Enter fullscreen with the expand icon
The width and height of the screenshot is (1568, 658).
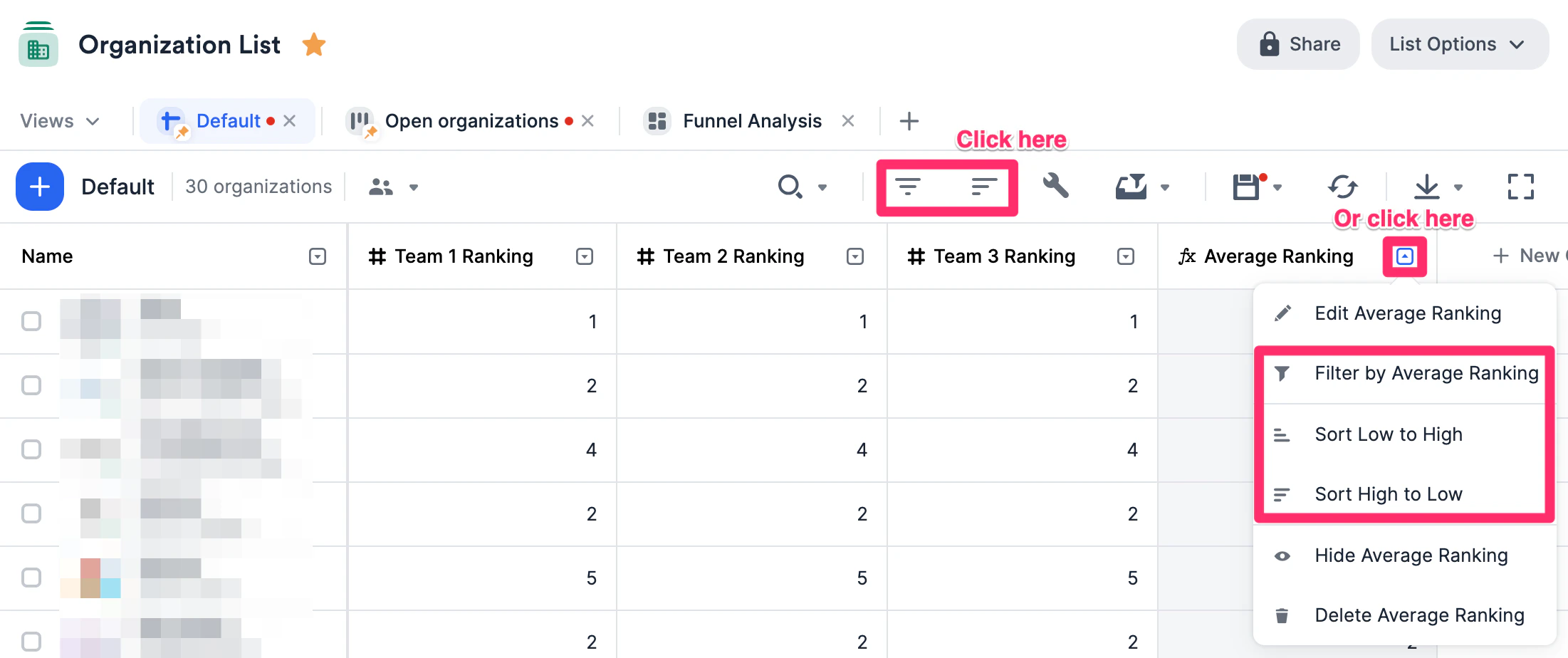pos(1520,187)
